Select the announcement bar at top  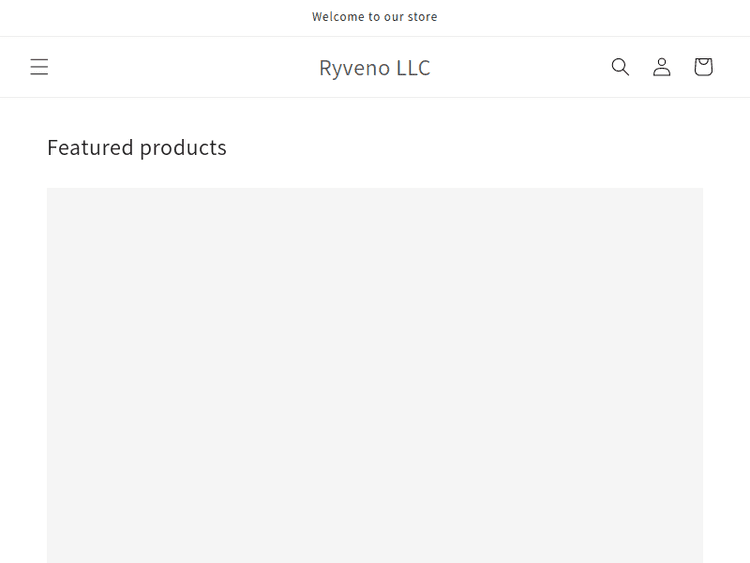[x=375, y=17]
